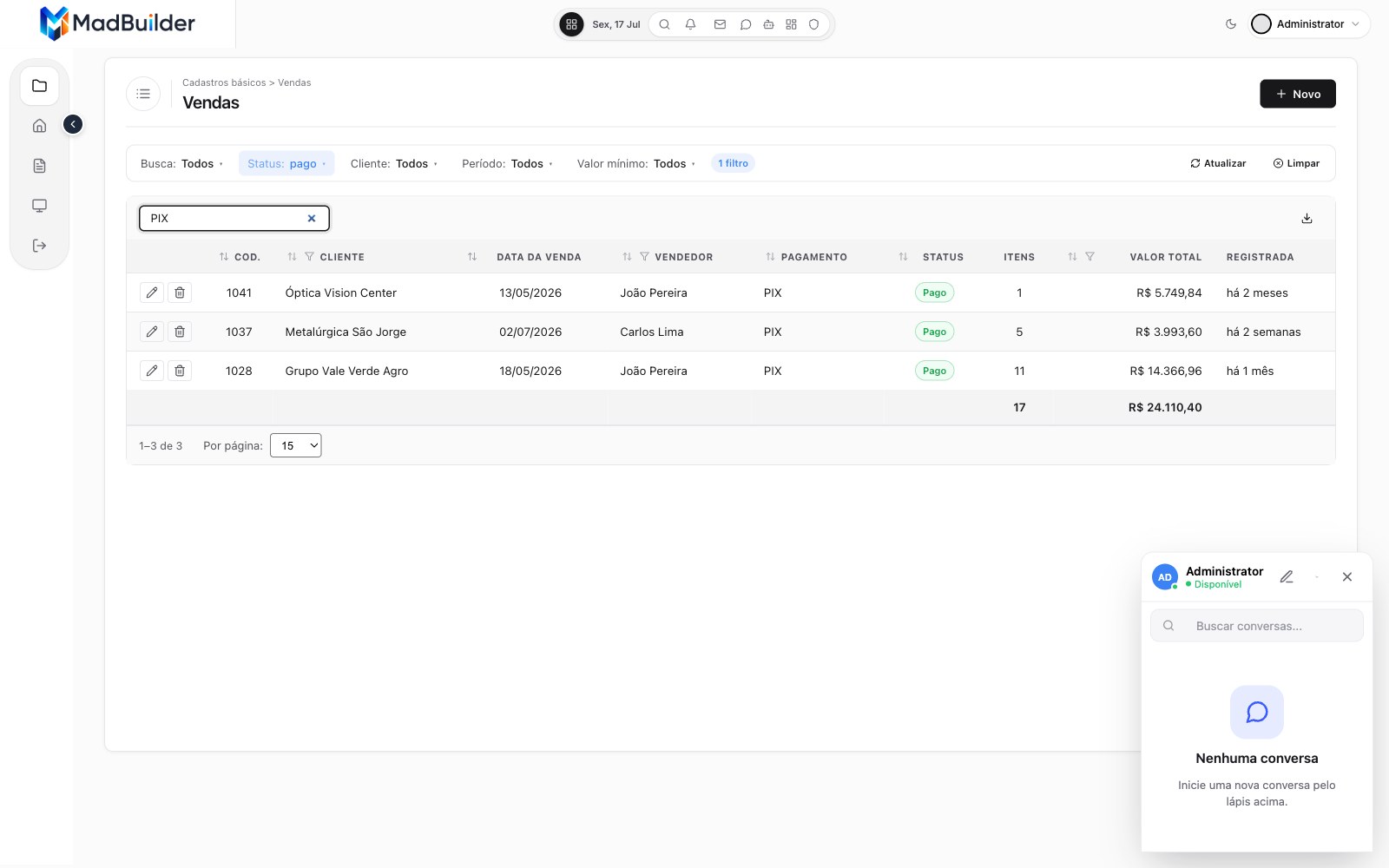Viewport: 1389px width, 868px height.
Task: Open the Busca filter dropdown
Action: [x=181, y=163]
